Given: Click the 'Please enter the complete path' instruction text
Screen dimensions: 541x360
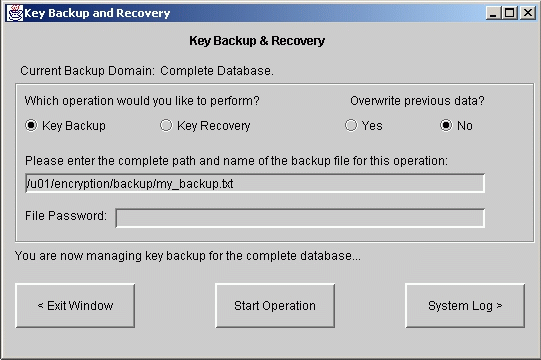Looking at the screenshot, I should pyautogui.click(x=236, y=161).
